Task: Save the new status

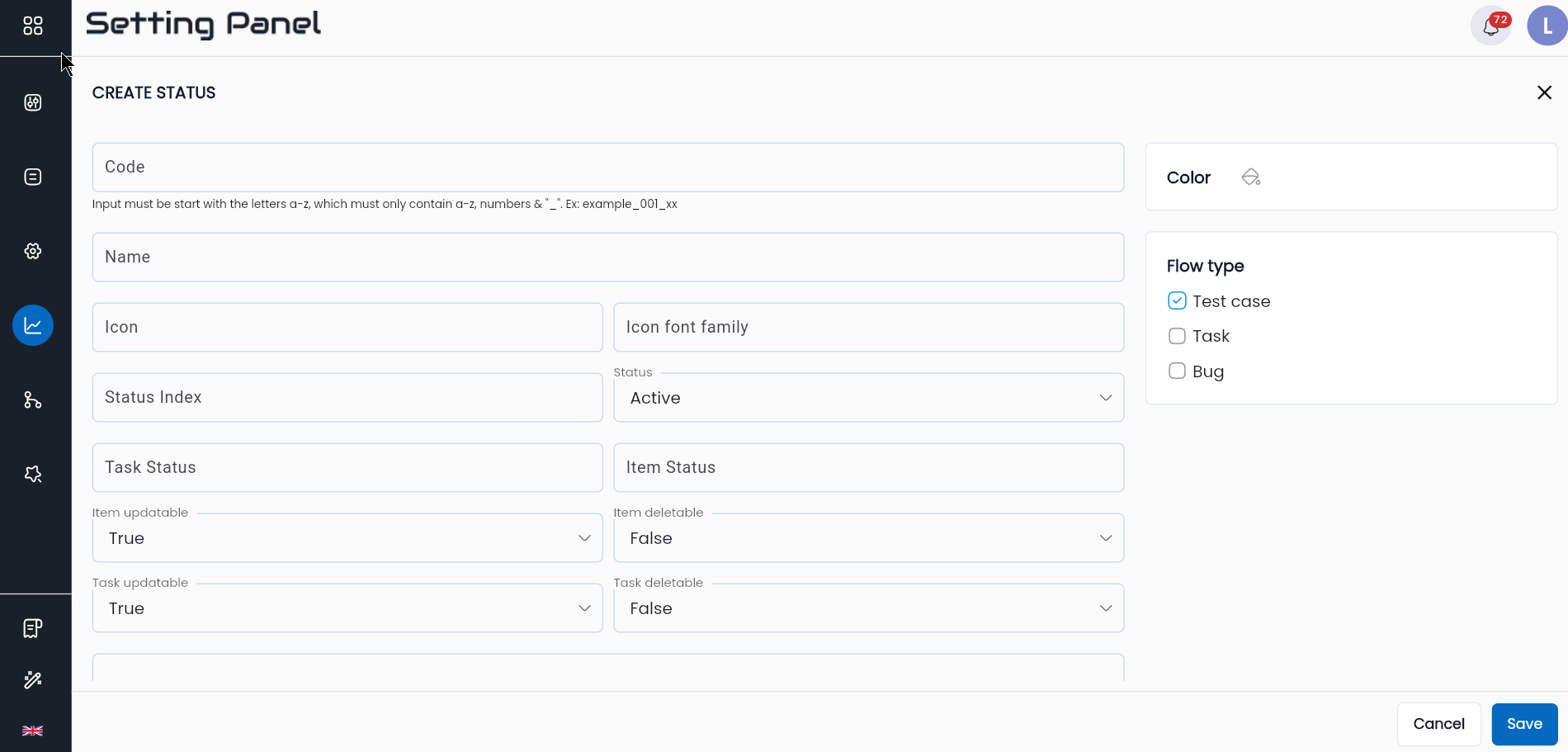Action: click(x=1524, y=724)
